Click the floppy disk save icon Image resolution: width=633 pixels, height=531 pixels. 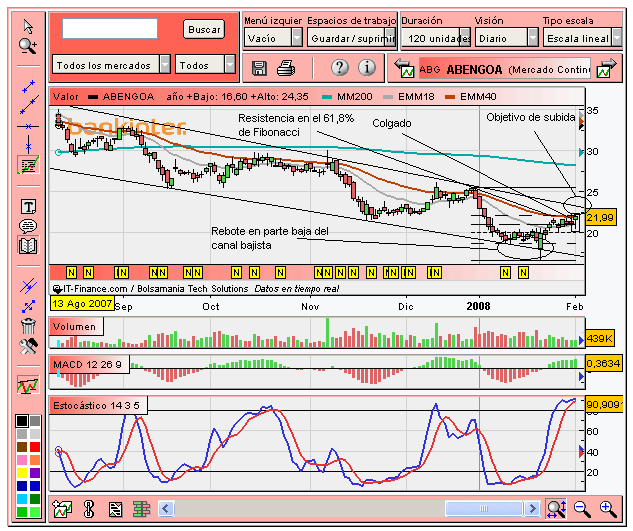[259, 68]
